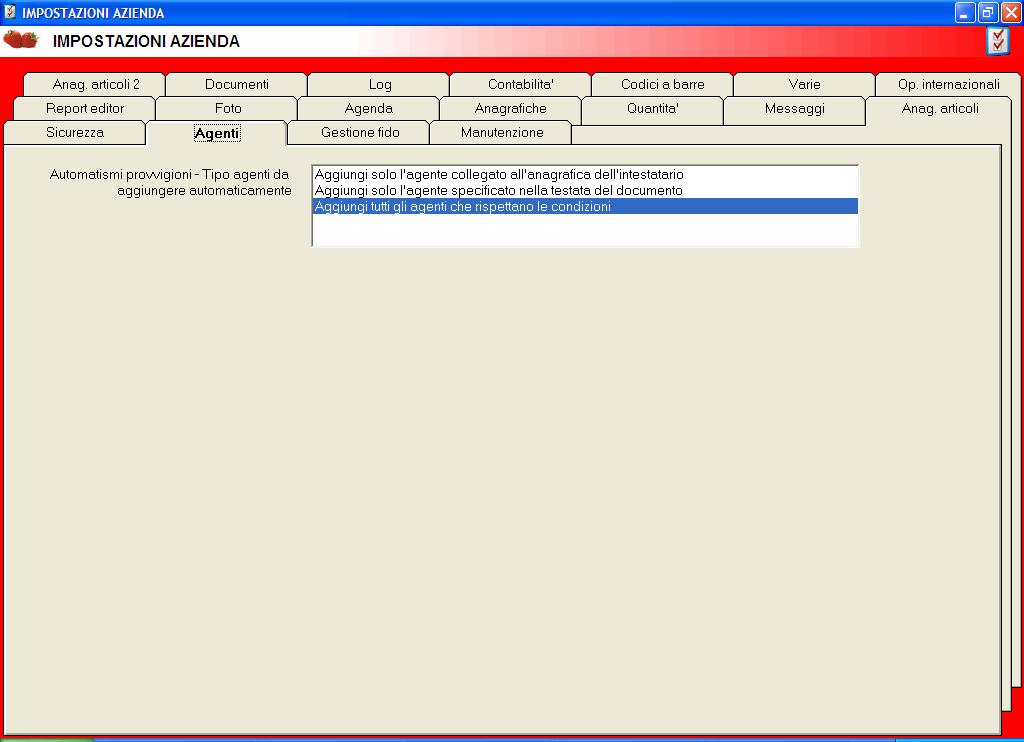Select the Foto tab
The image size is (1024, 742).
[228, 108]
